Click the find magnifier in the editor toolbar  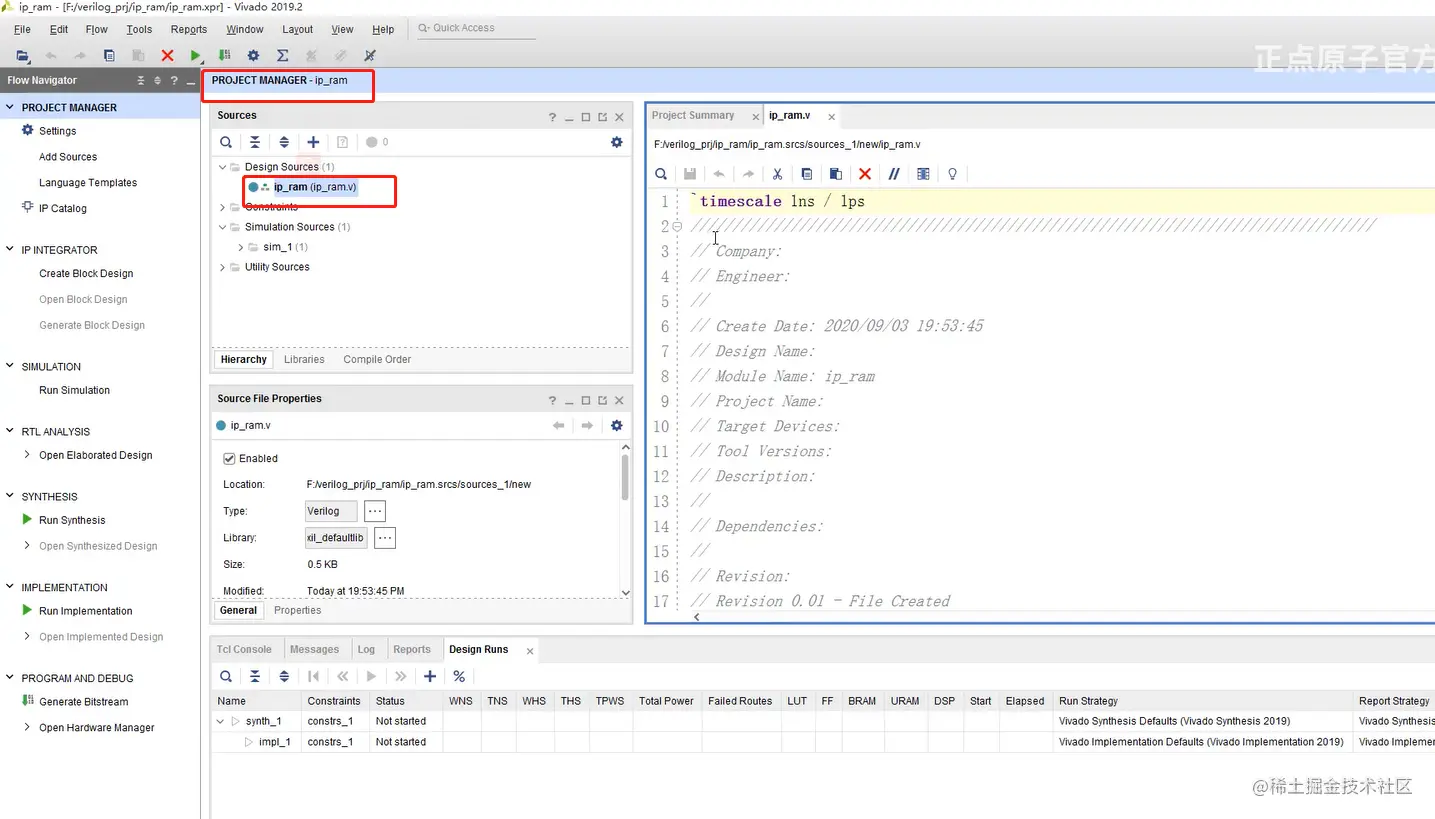tap(661, 174)
